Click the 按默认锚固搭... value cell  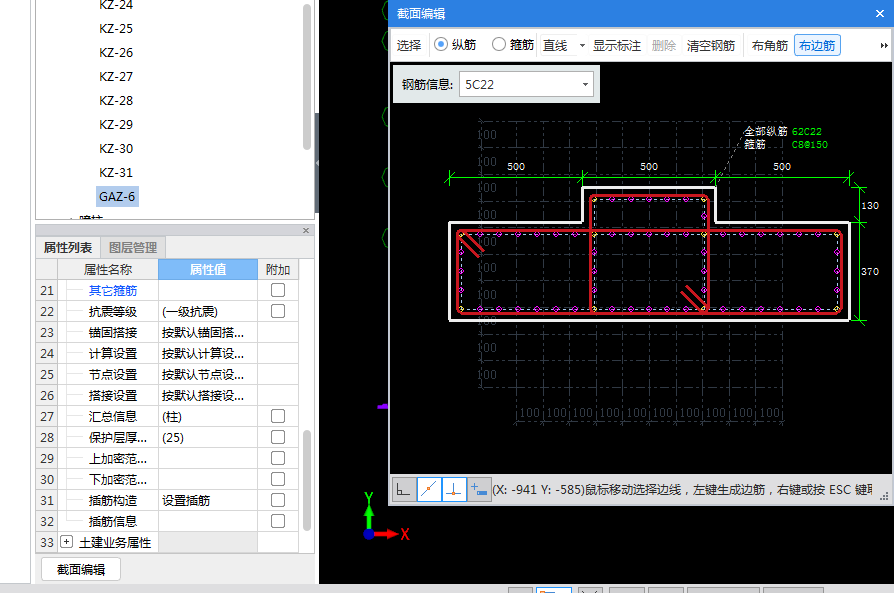pyautogui.click(x=208, y=332)
